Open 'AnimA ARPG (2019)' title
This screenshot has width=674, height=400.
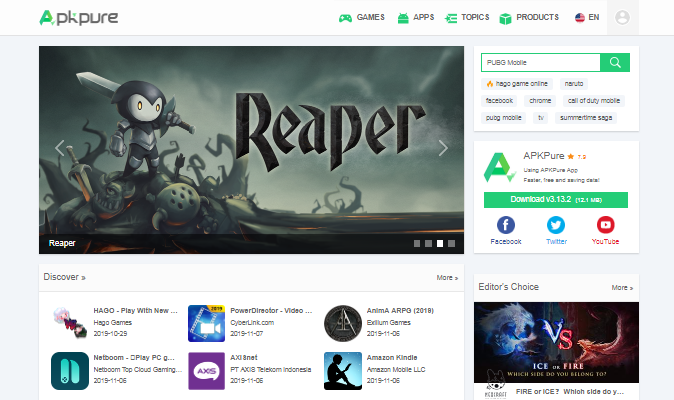[400, 311]
